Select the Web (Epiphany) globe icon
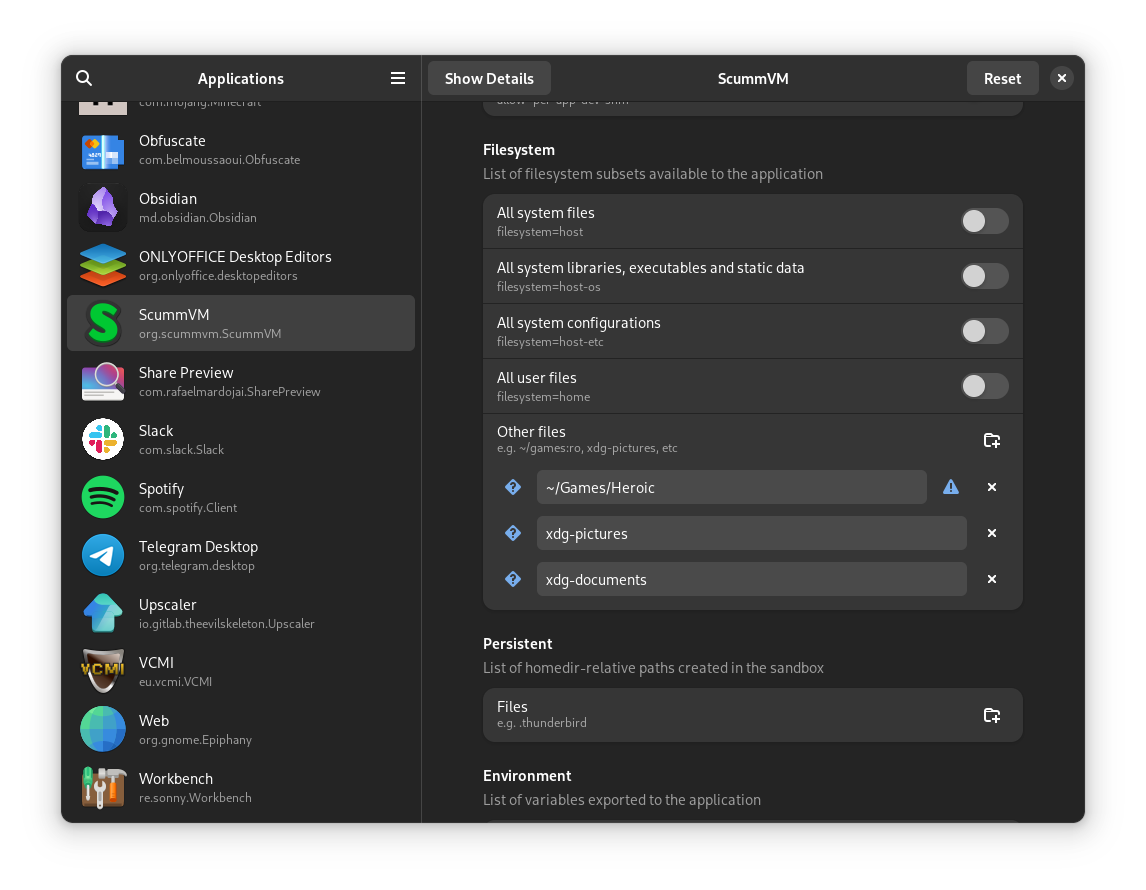Screen dimensions: 1146x890 (x=103, y=729)
